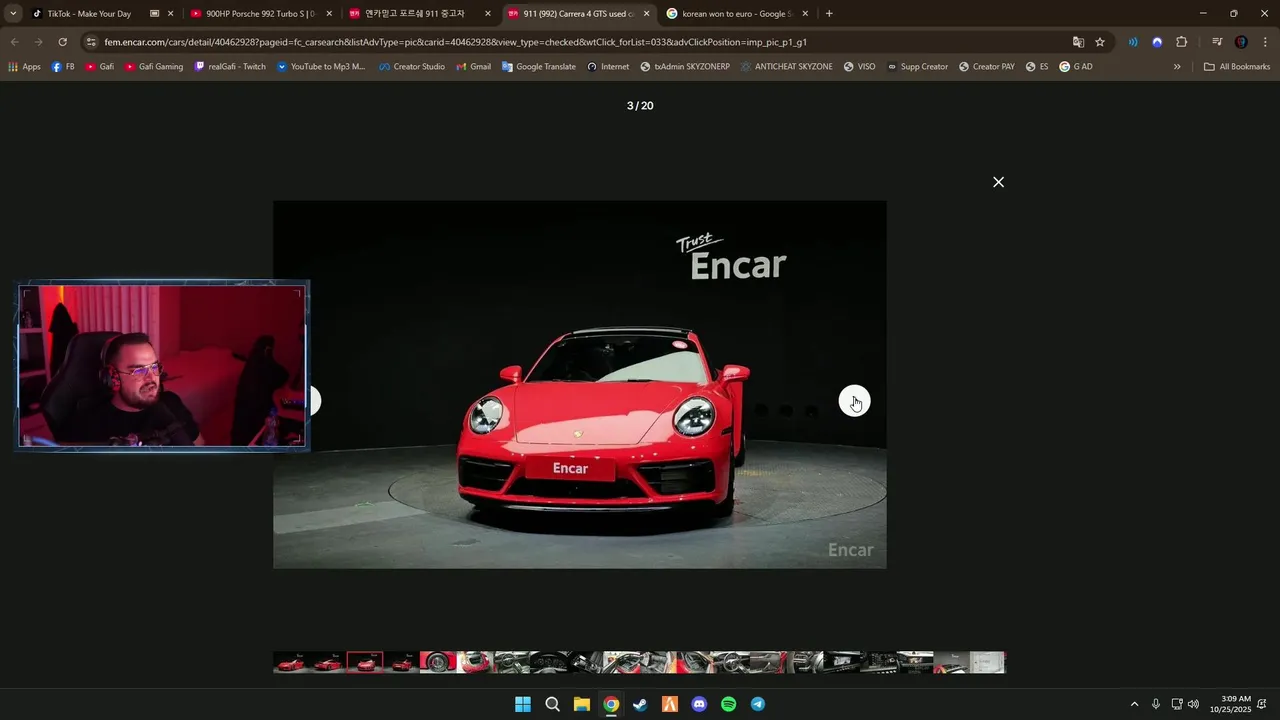Open a new browser tab
This screenshot has width=1280, height=720.
click(829, 14)
